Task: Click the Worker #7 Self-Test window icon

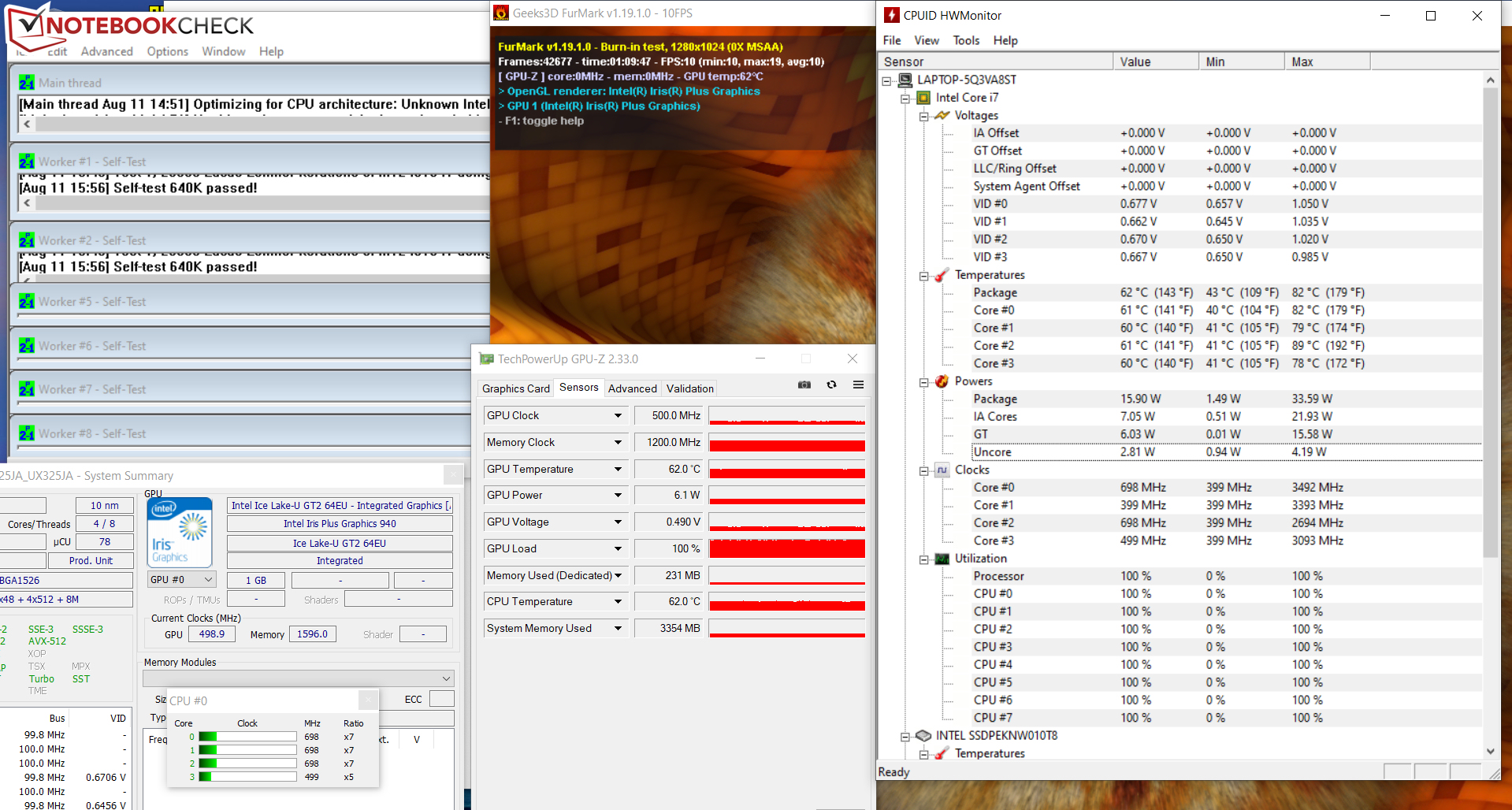Action: 27,389
